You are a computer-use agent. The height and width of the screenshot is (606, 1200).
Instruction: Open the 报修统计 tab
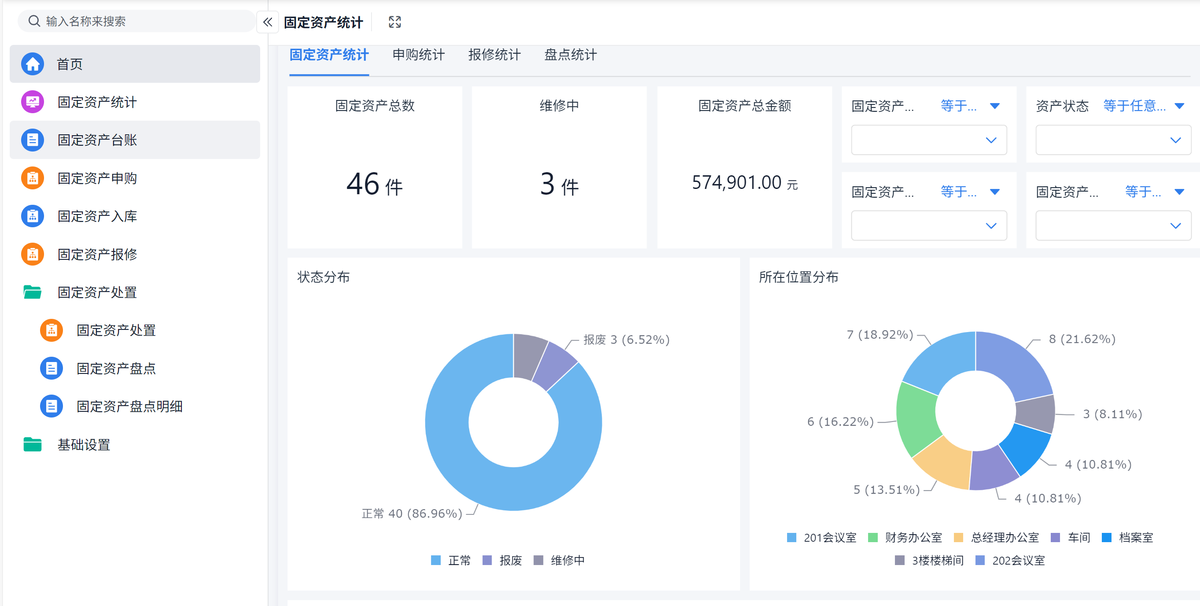[494, 56]
